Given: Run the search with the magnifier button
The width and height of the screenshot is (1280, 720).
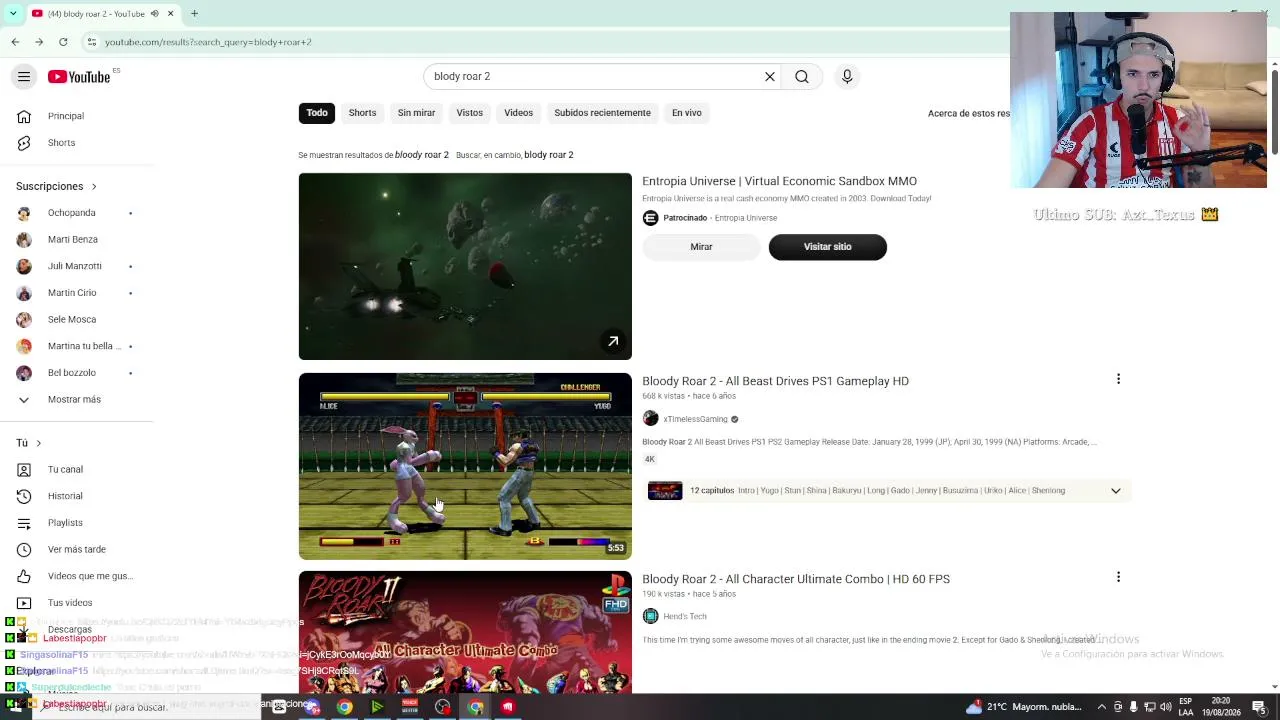Looking at the screenshot, I should point(802,77).
